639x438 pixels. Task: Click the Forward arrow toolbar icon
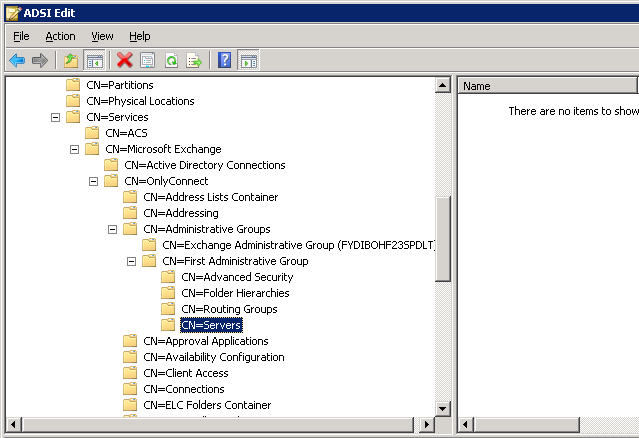coord(40,61)
